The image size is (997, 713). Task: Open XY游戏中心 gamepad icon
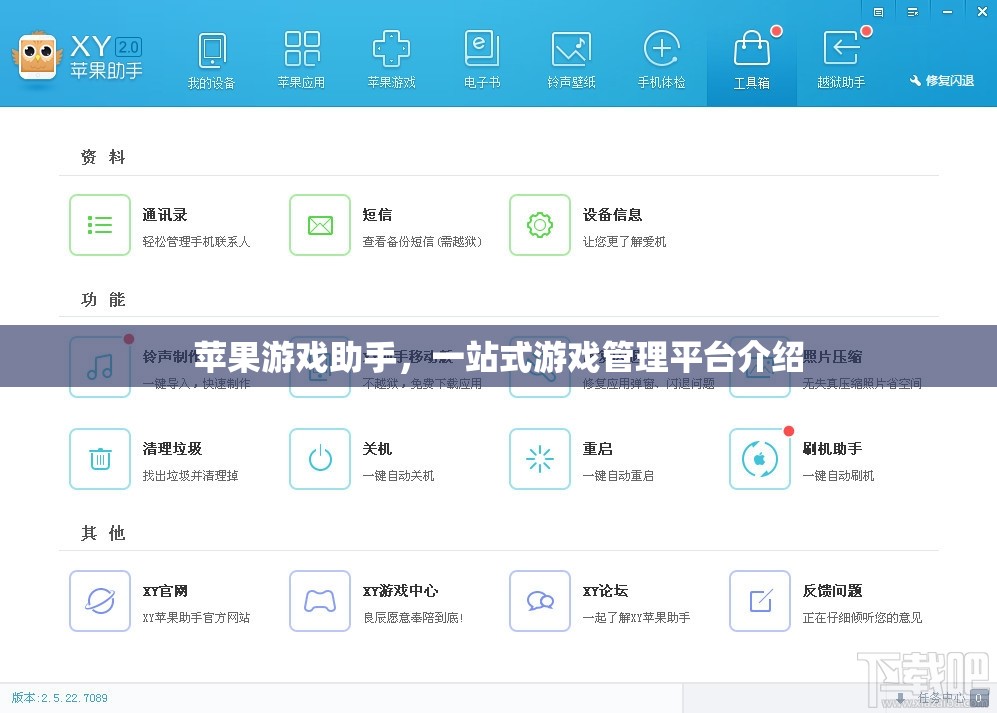coord(320,601)
